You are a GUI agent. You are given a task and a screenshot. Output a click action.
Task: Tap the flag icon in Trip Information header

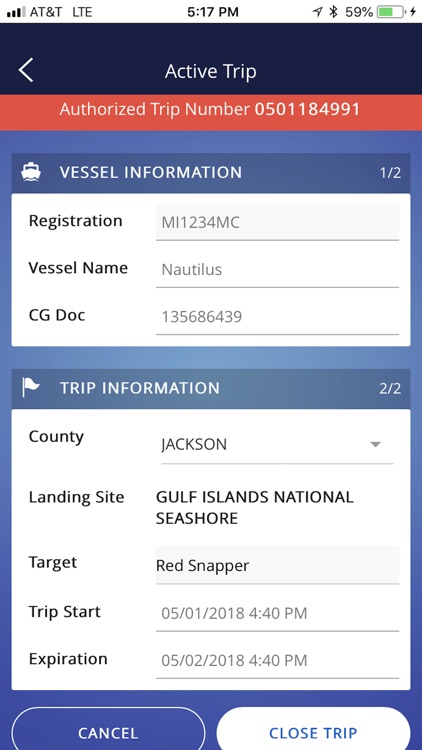pyautogui.click(x=31, y=387)
